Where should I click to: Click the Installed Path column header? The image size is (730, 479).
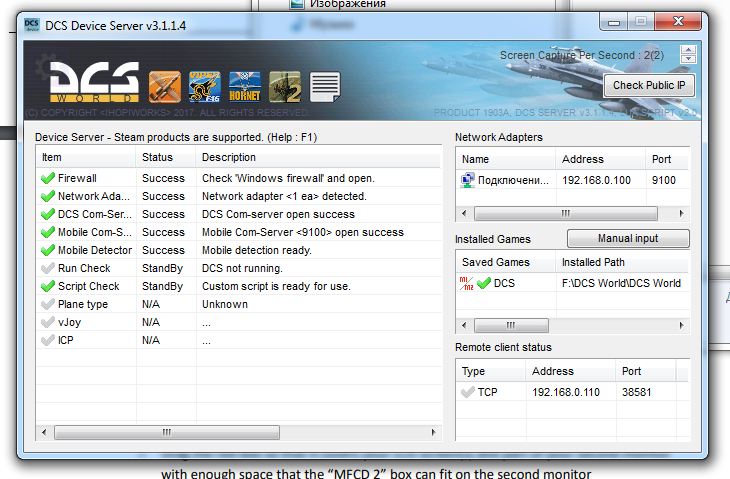622,262
